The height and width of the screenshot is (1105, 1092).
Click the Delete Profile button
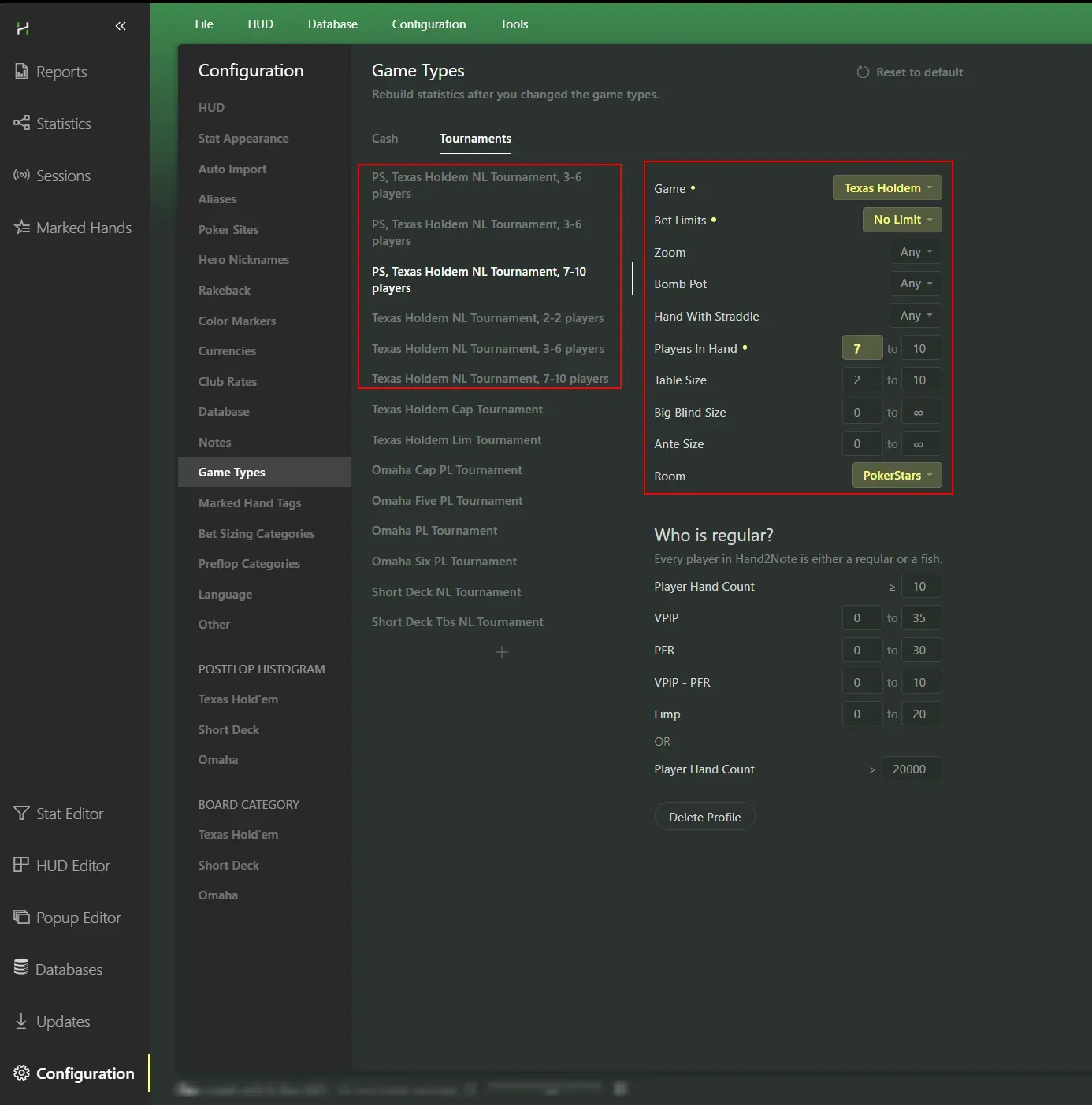click(x=704, y=817)
